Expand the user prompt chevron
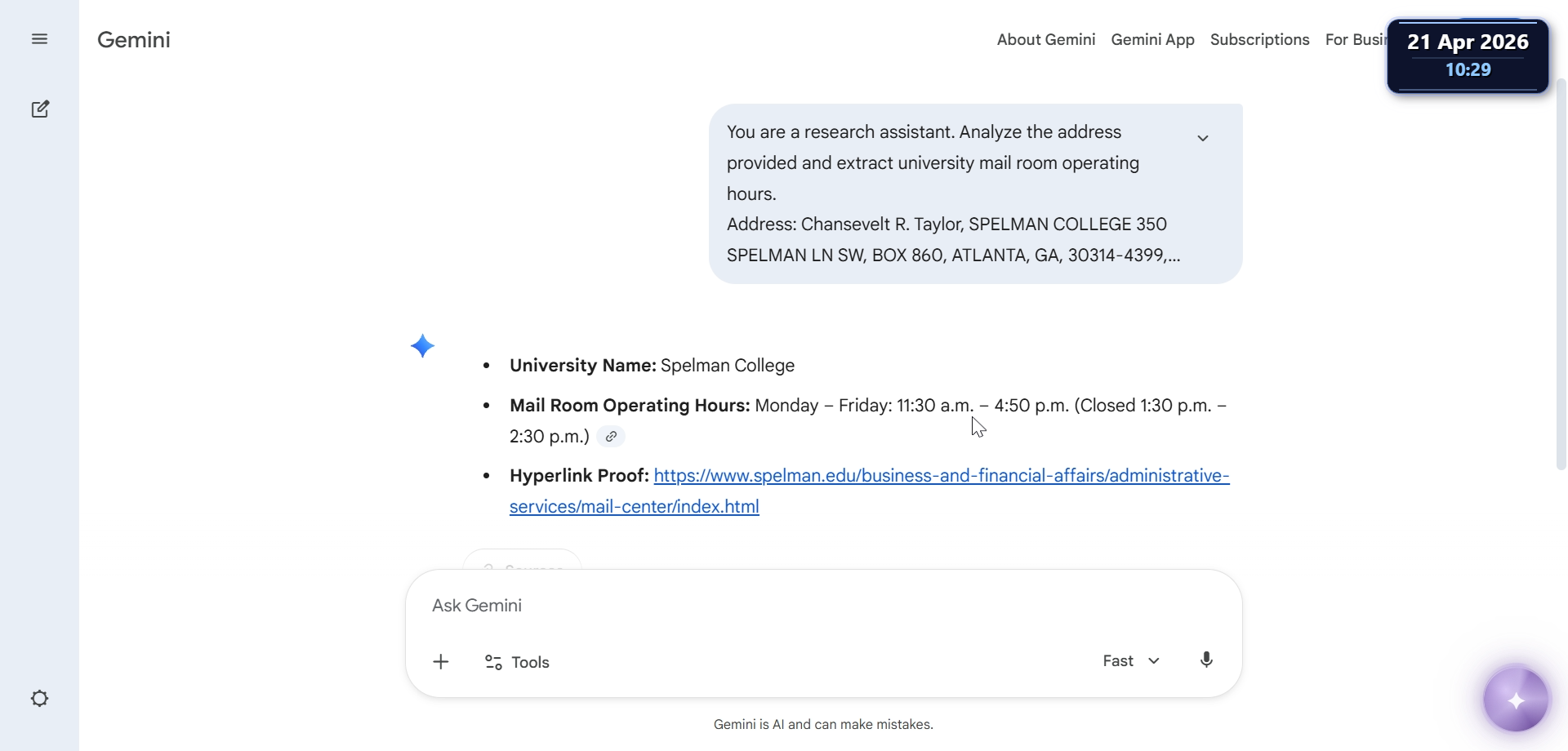1568x751 pixels. click(x=1203, y=138)
